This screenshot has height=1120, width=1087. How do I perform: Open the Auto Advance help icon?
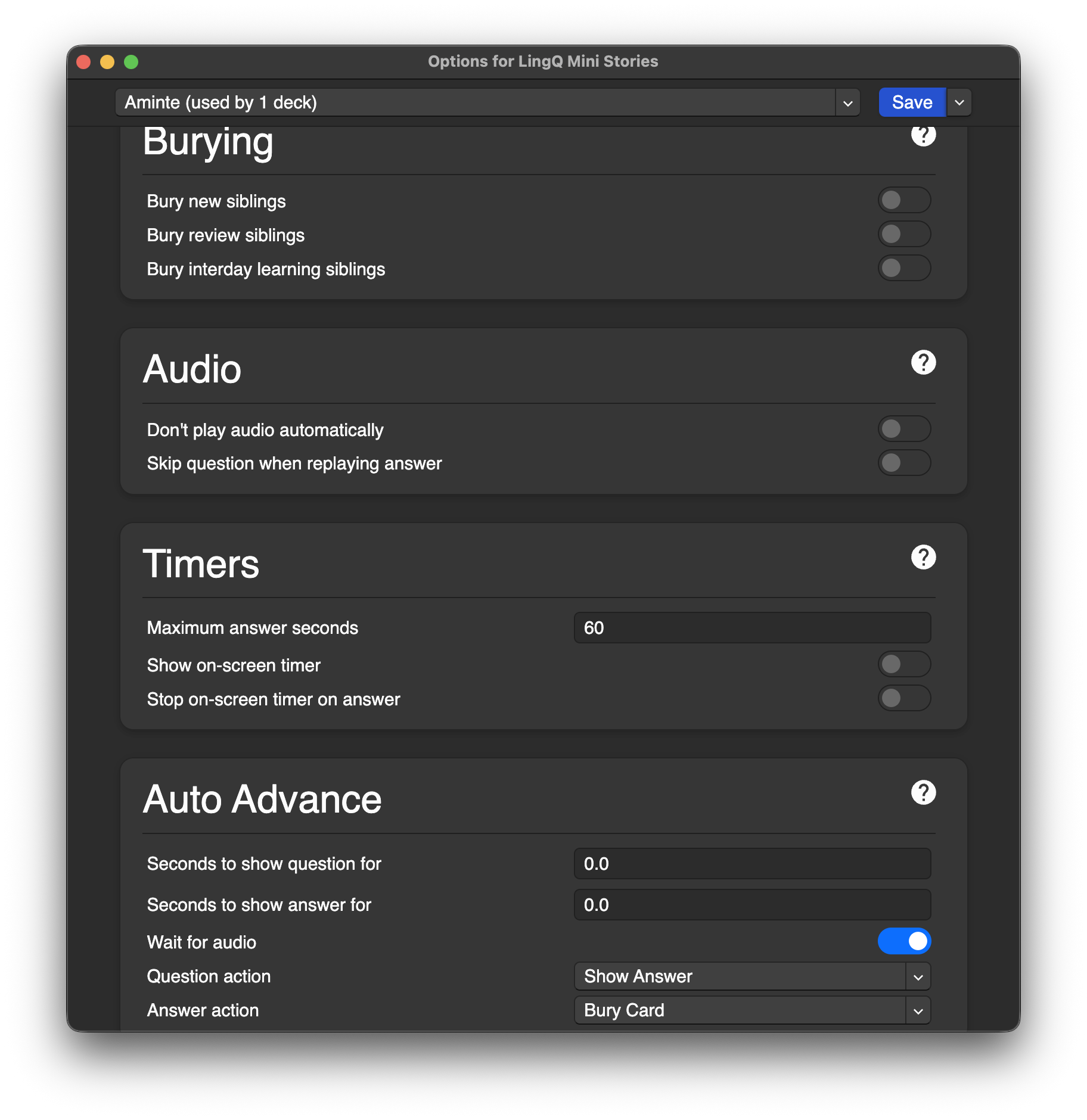tap(923, 792)
